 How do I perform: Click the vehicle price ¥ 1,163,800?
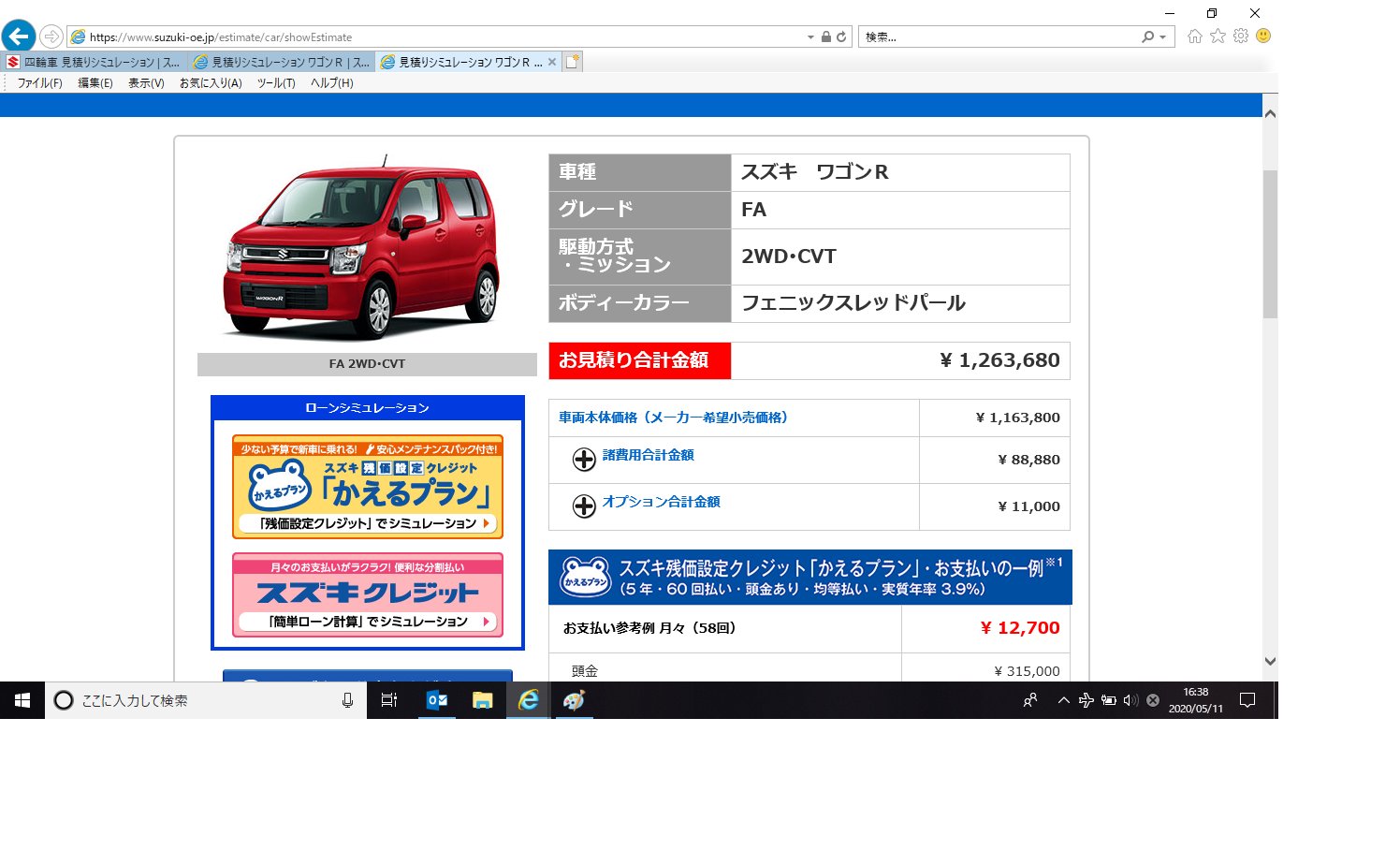[x=1018, y=418]
